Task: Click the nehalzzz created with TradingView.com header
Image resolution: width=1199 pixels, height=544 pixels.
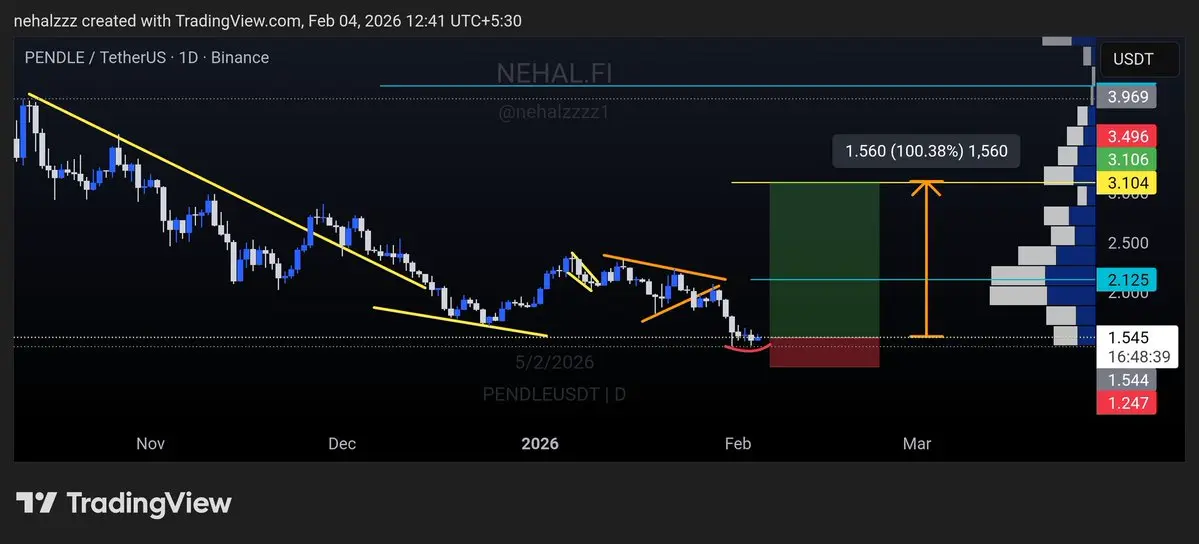Action: 268,21
